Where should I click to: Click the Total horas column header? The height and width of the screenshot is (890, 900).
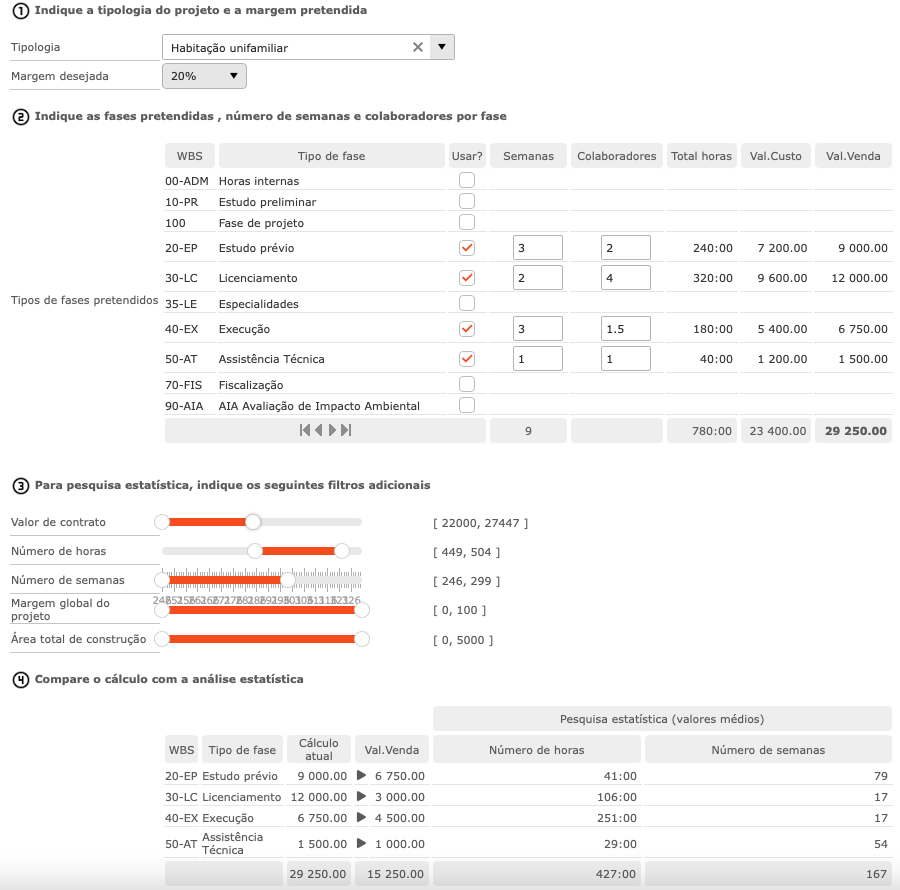[x=701, y=155]
